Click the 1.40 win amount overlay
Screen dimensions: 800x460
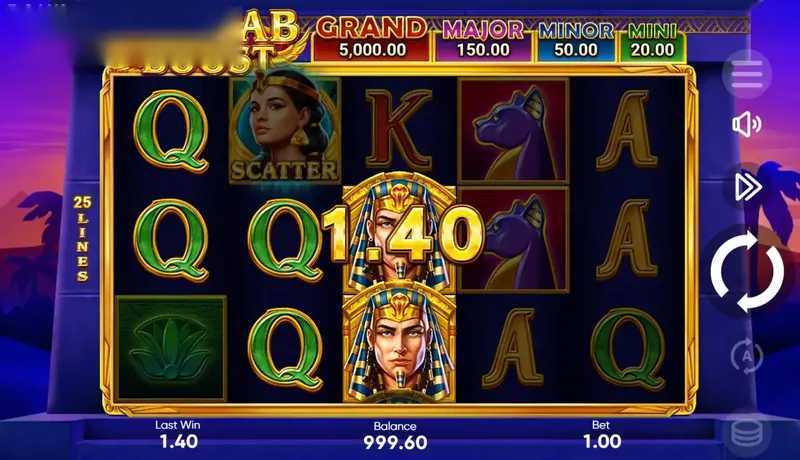click(403, 234)
